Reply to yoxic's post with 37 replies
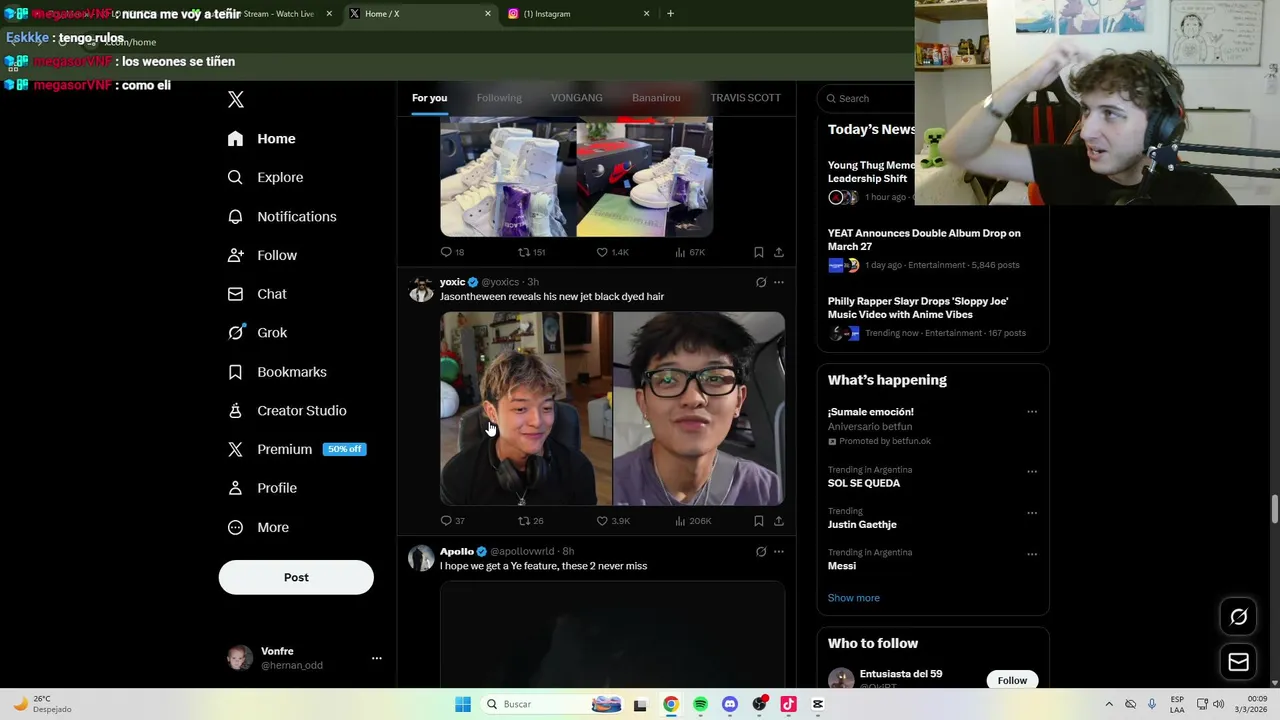This screenshot has width=1280, height=720. (452, 521)
